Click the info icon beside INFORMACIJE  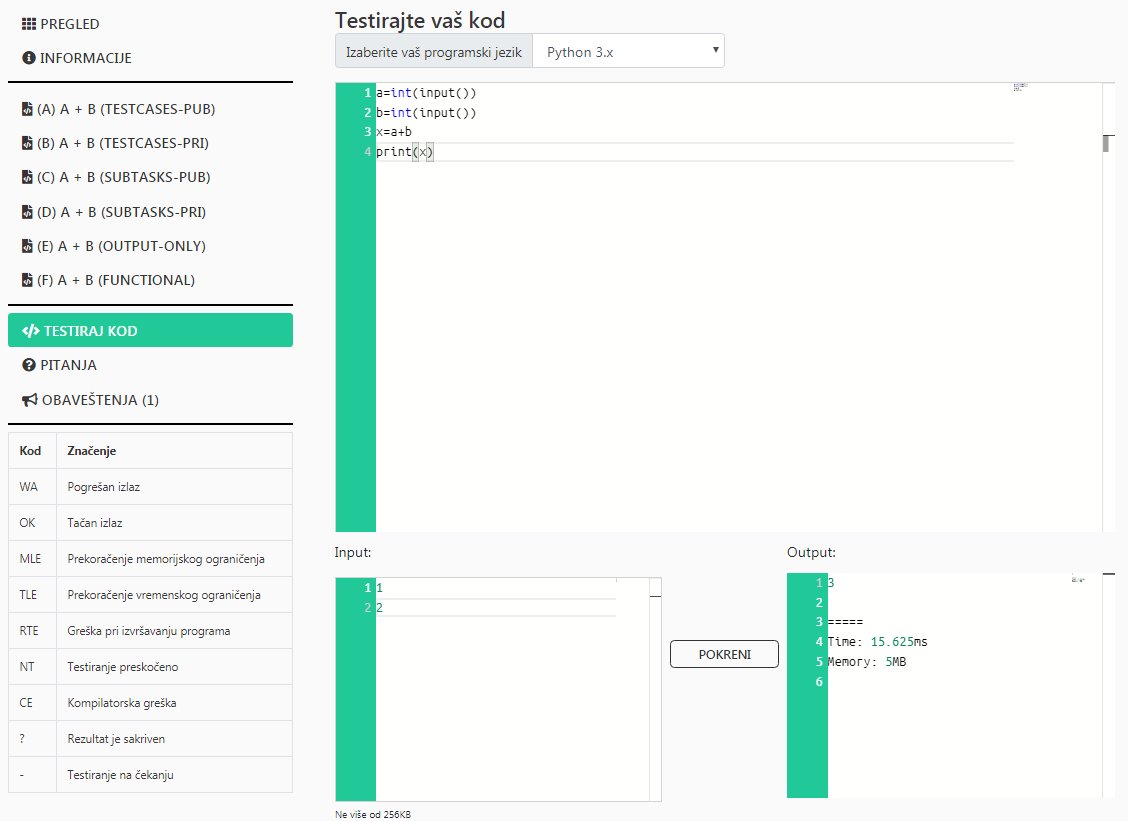tap(29, 58)
